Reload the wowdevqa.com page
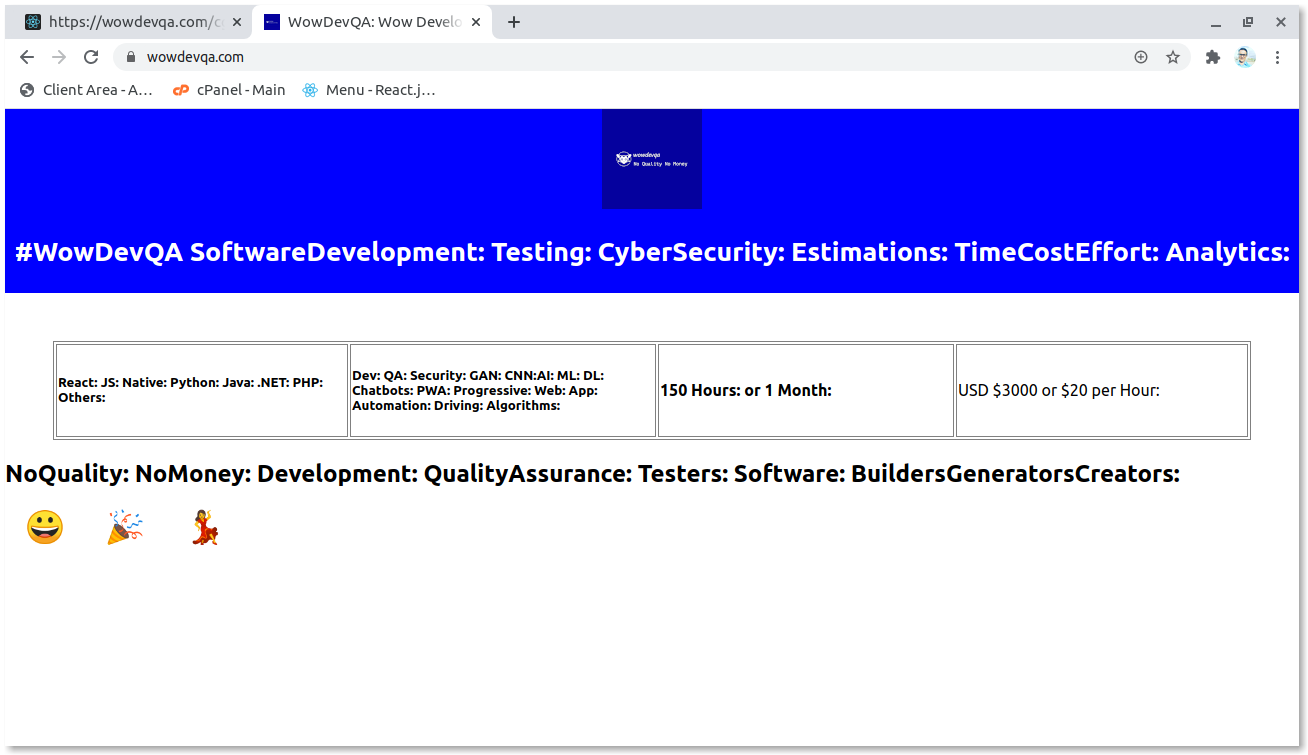Screen dimensions: 1308x755 tap(91, 57)
